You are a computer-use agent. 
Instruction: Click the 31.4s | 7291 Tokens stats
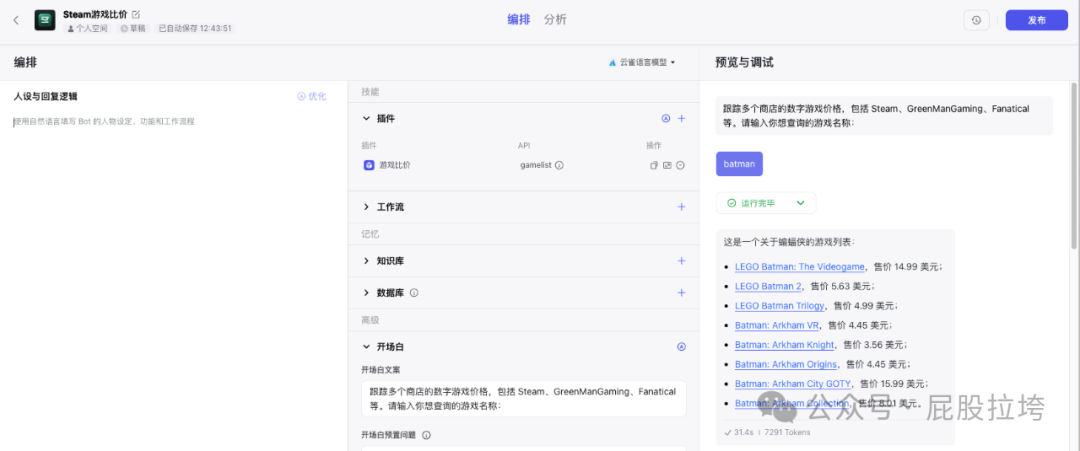click(x=767, y=432)
